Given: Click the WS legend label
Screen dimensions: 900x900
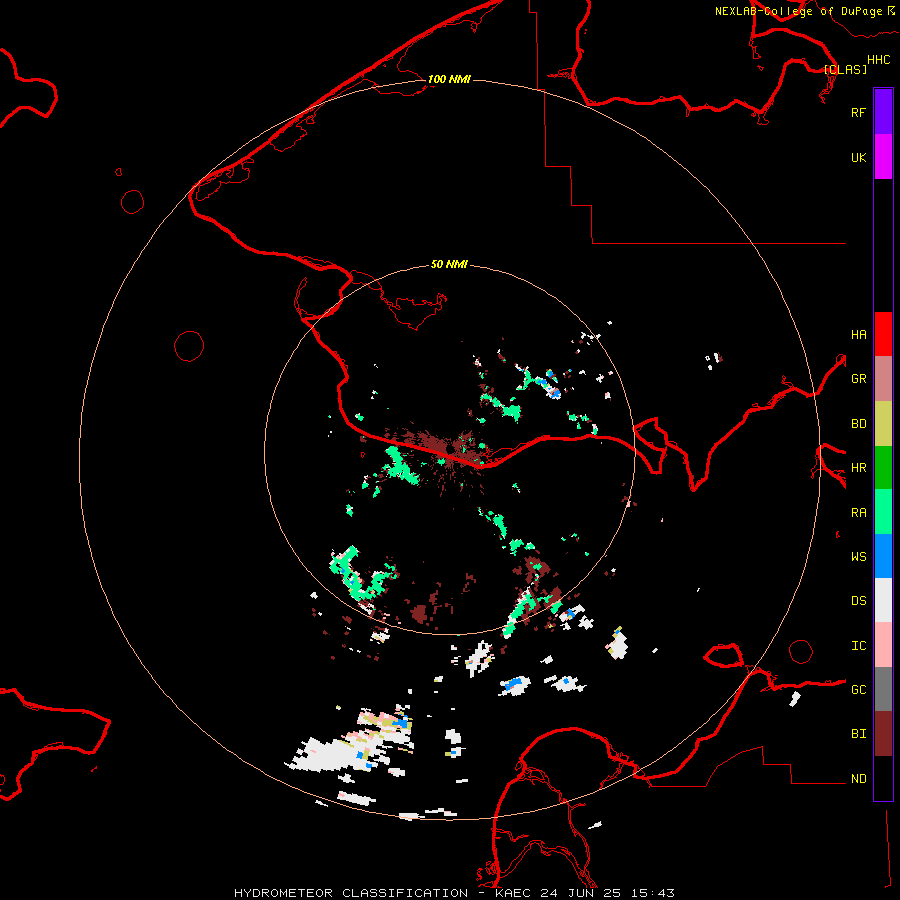Looking at the screenshot, I should click(x=858, y=557).
